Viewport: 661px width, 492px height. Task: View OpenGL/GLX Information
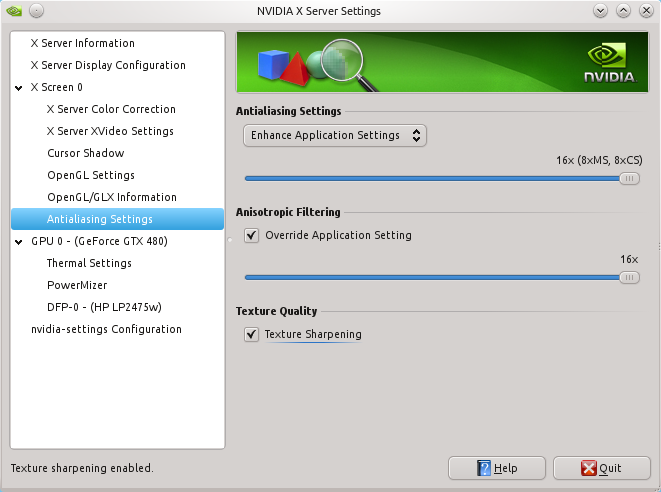click(112, 197)
